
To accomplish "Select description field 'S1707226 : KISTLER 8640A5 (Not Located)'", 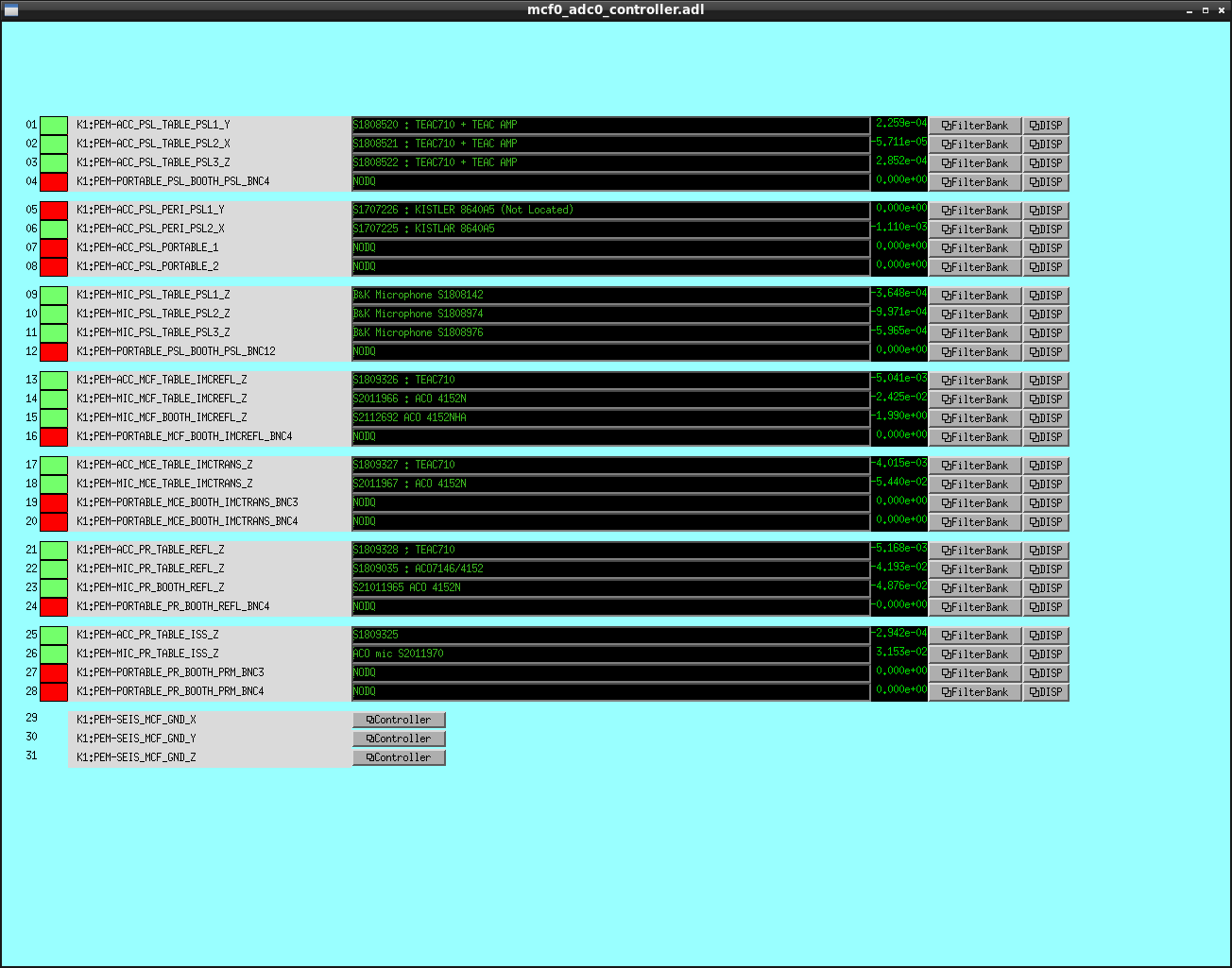I will tap(610, 211).
